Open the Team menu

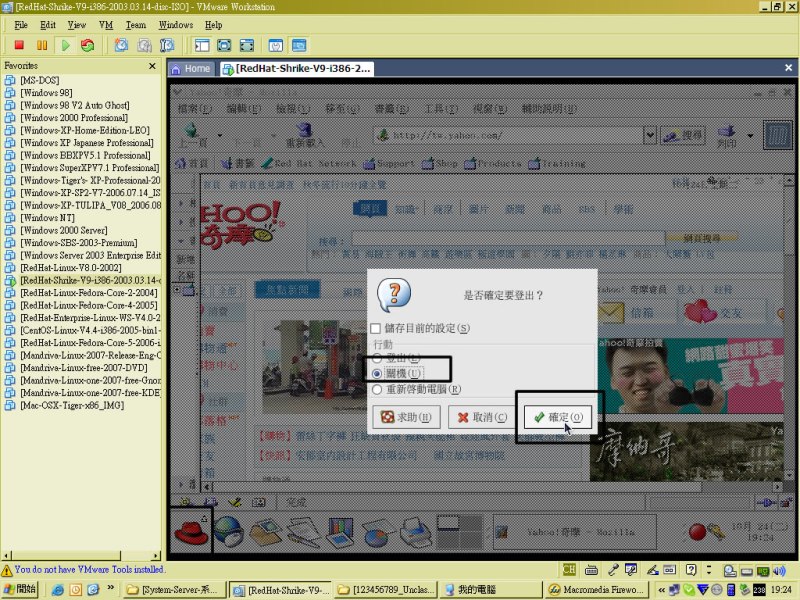[x=136, y=25]
